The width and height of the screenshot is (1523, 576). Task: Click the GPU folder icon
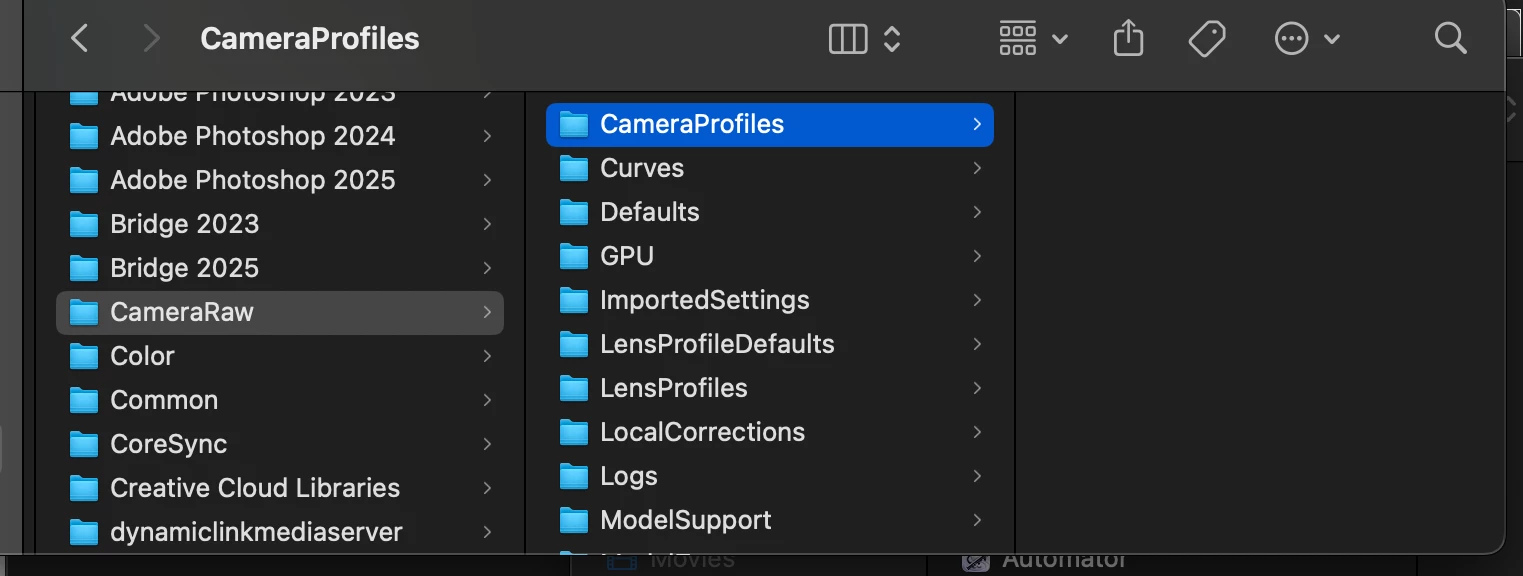574,256
